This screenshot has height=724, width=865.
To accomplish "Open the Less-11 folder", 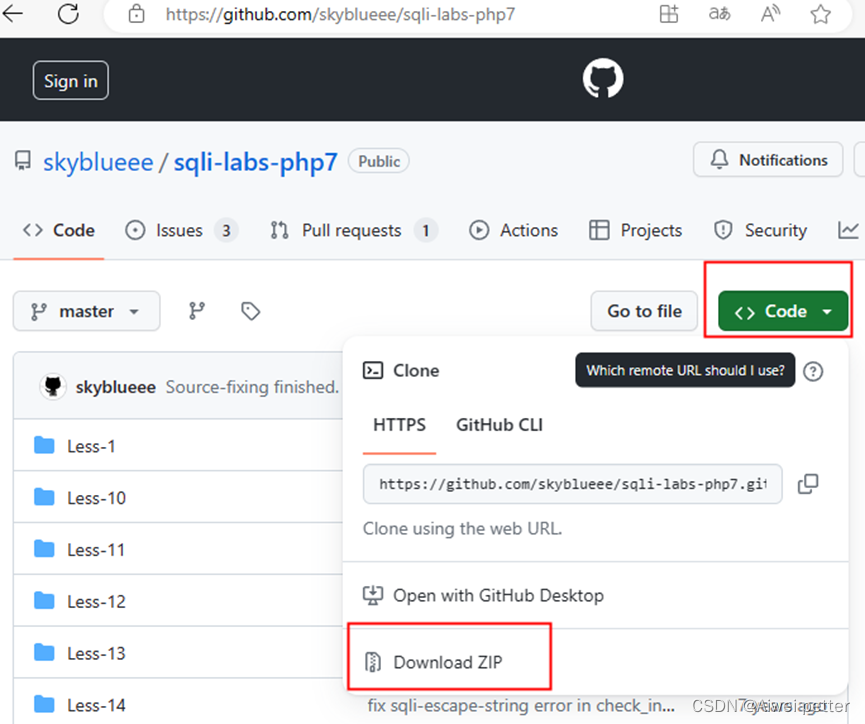I will (96, 550).
